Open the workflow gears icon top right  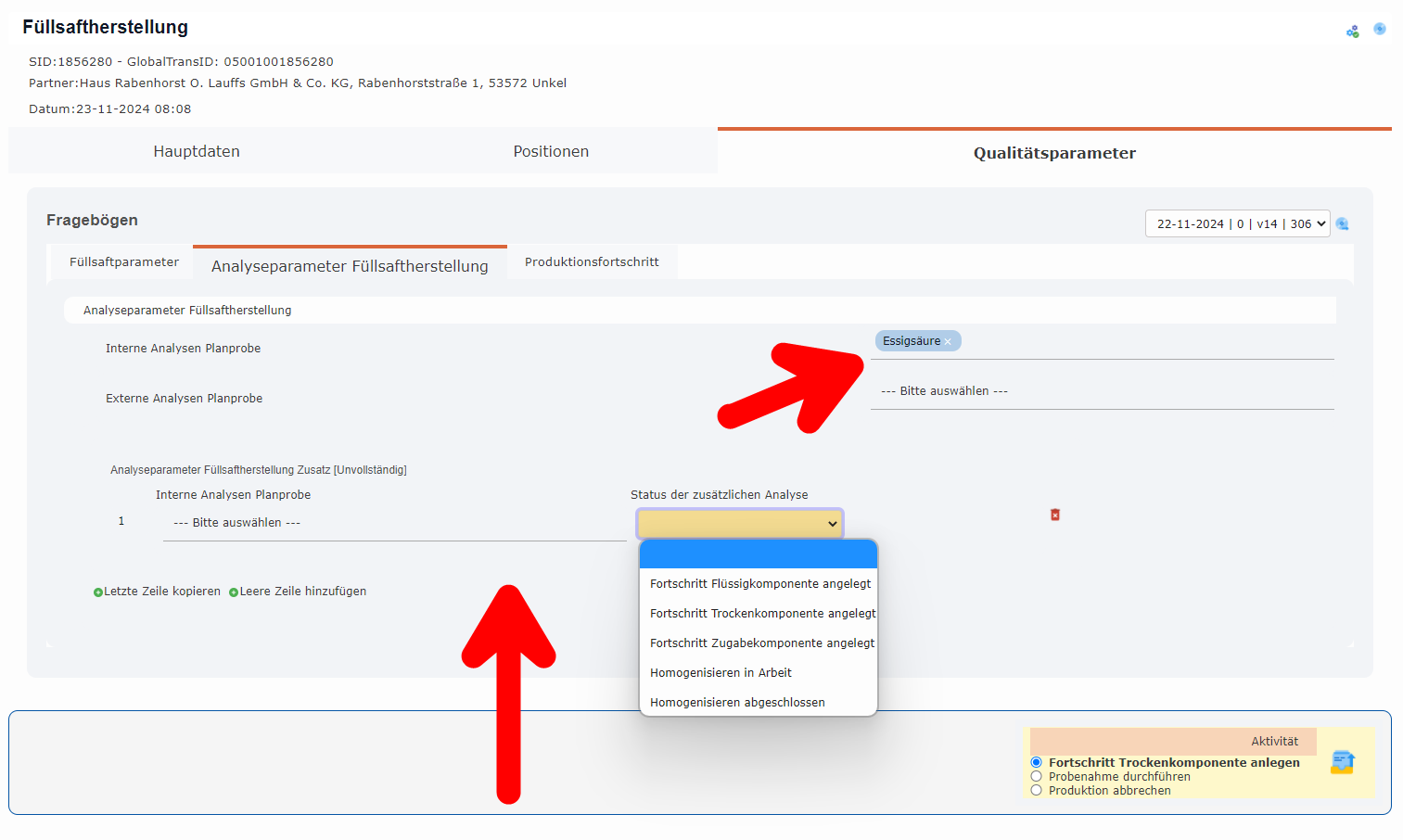1353,31
